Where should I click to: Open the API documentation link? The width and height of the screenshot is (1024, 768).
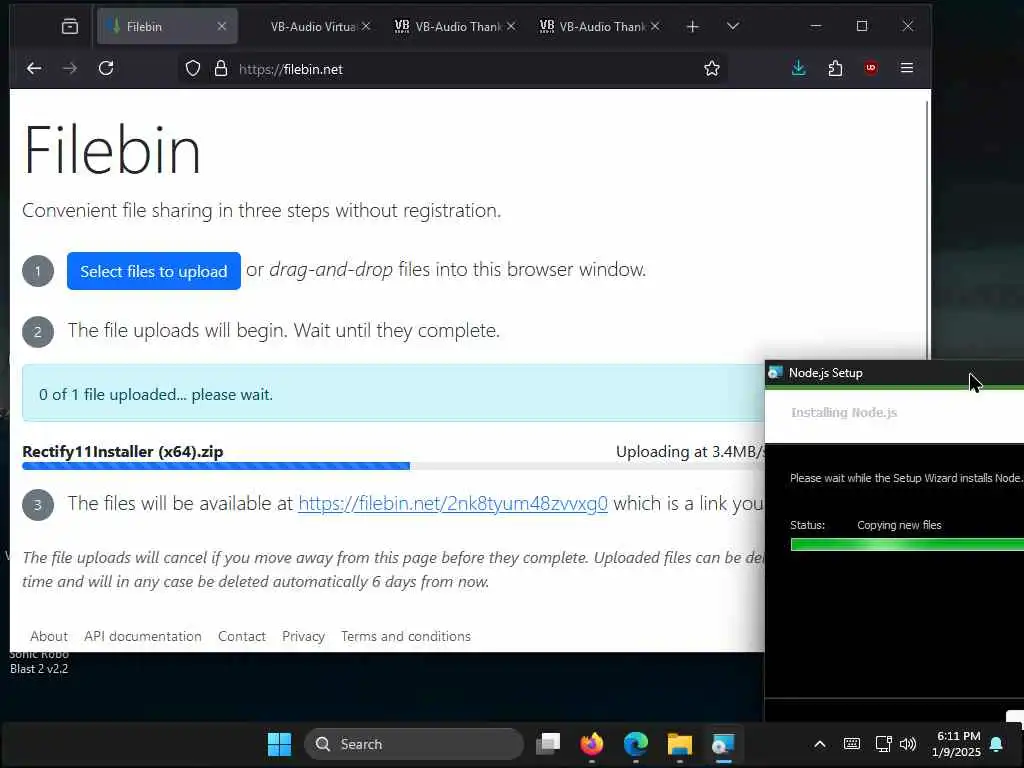pyautogui.click(x=142, y=636)
